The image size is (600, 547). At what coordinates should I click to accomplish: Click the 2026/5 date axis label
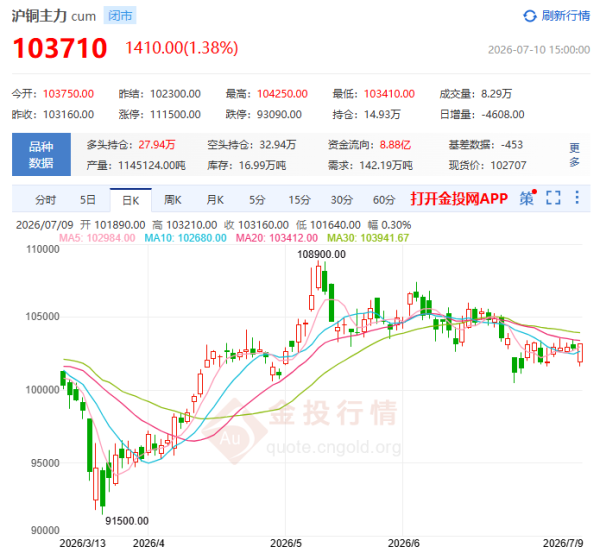pyautogui.click(x=286, y=542)
